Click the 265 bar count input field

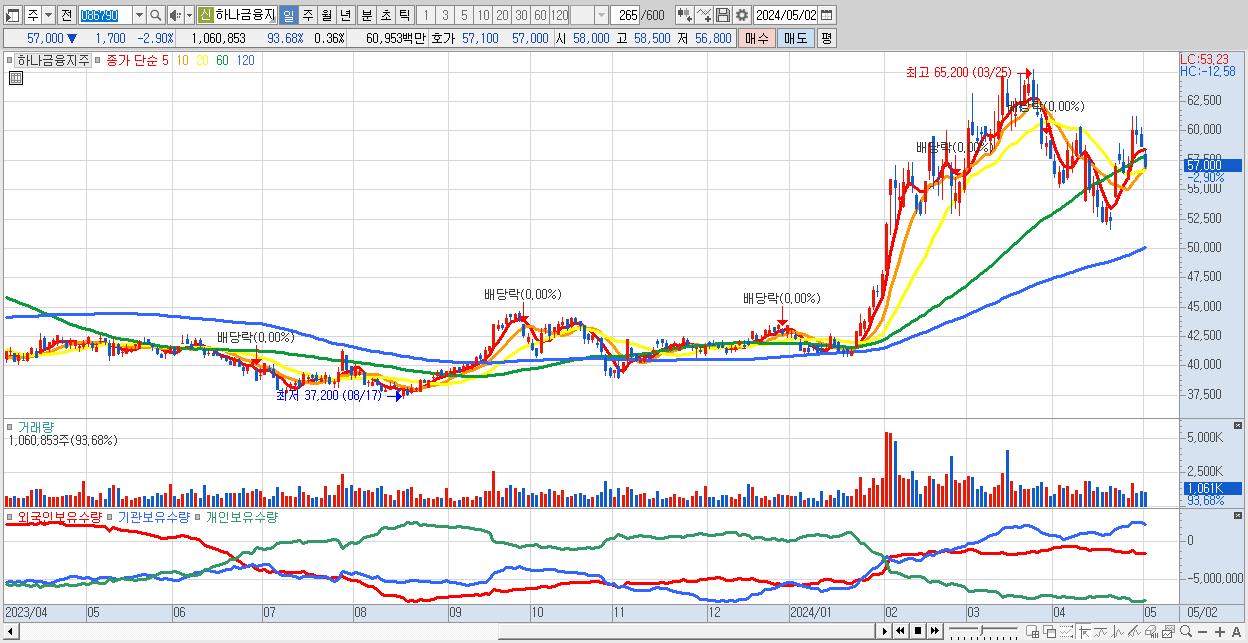tap(626, 15)
